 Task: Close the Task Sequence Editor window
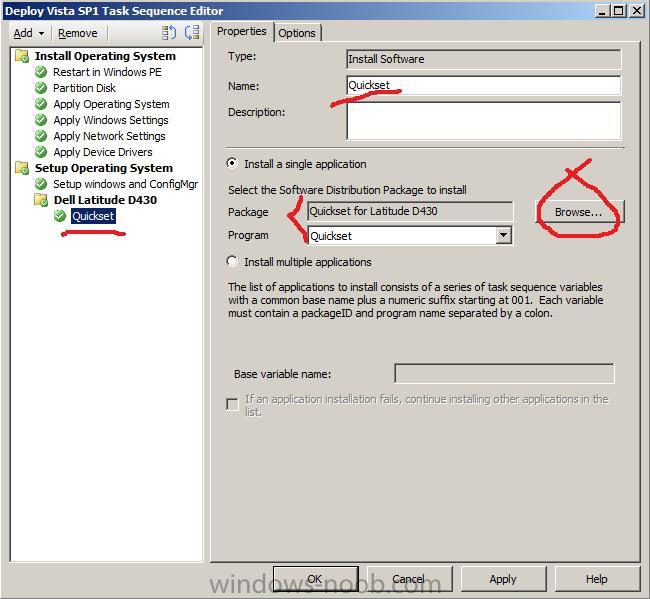tap(637, 11)
